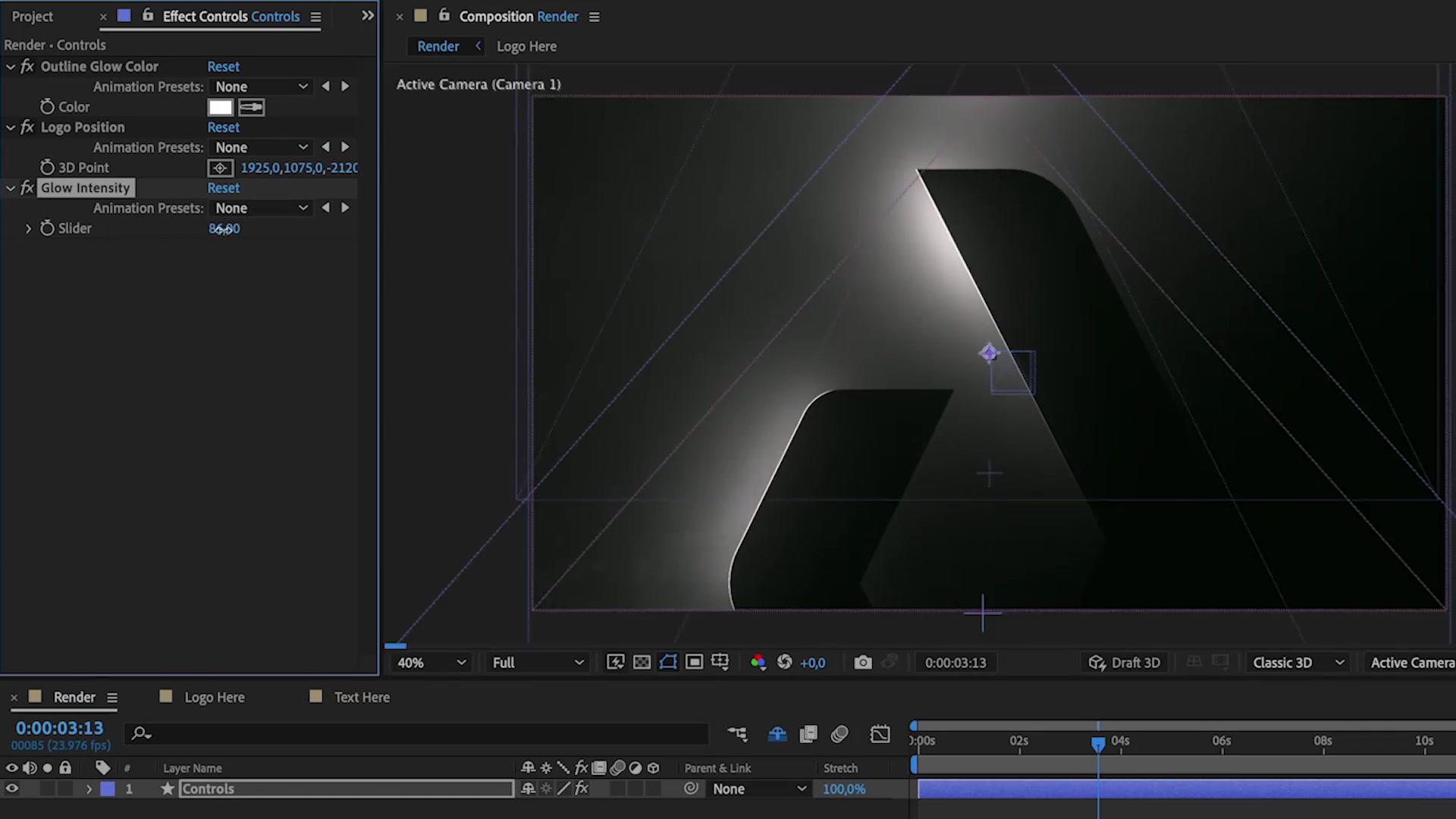The image size is (1456, 819).
Task: Expand the Slider property
Action: [x=28, y=228]
